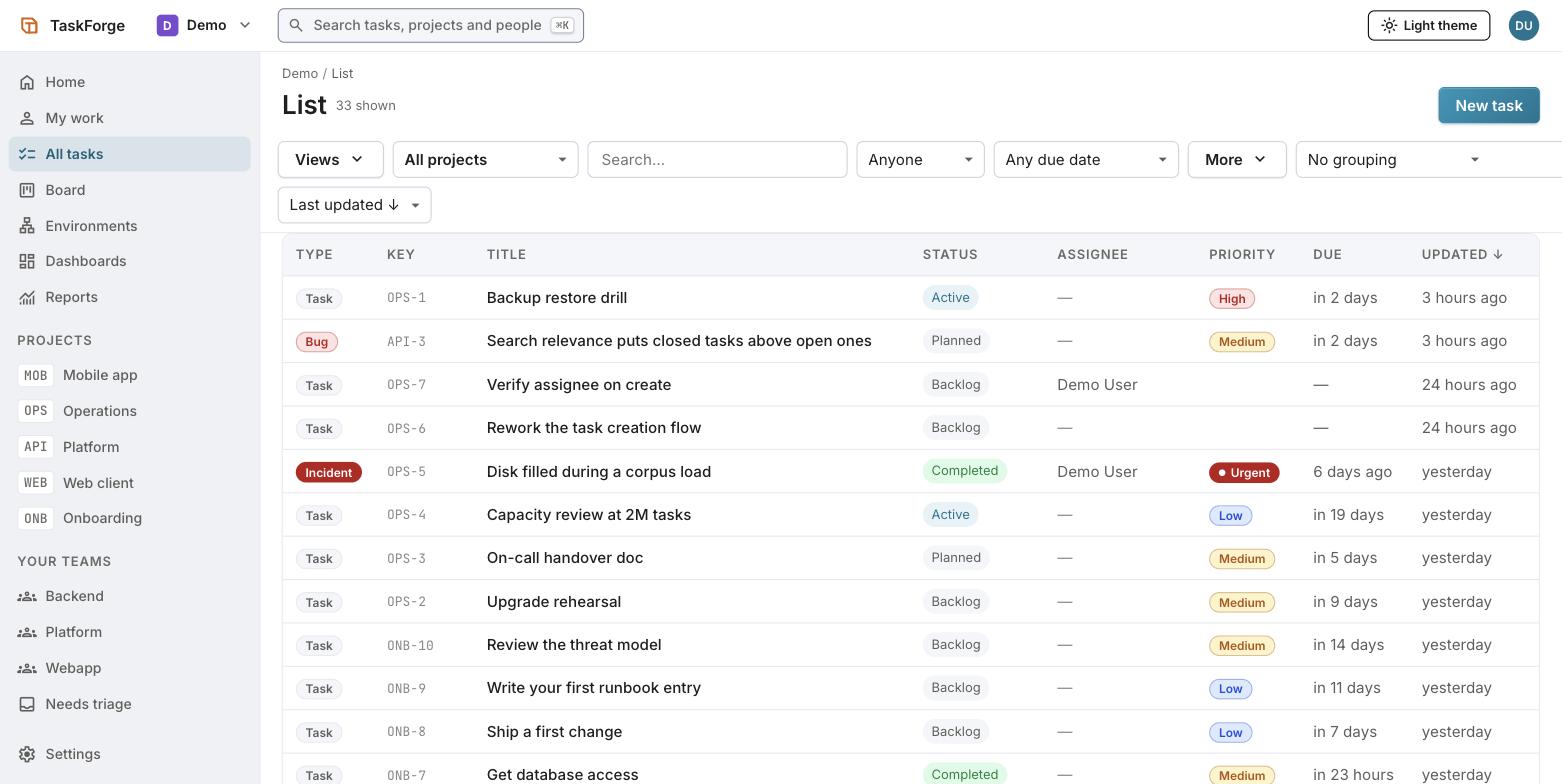The width and height of the screenshot is (1562, 784).
Task: Click the All tasks checklist icon
Action: coord(27,154)
